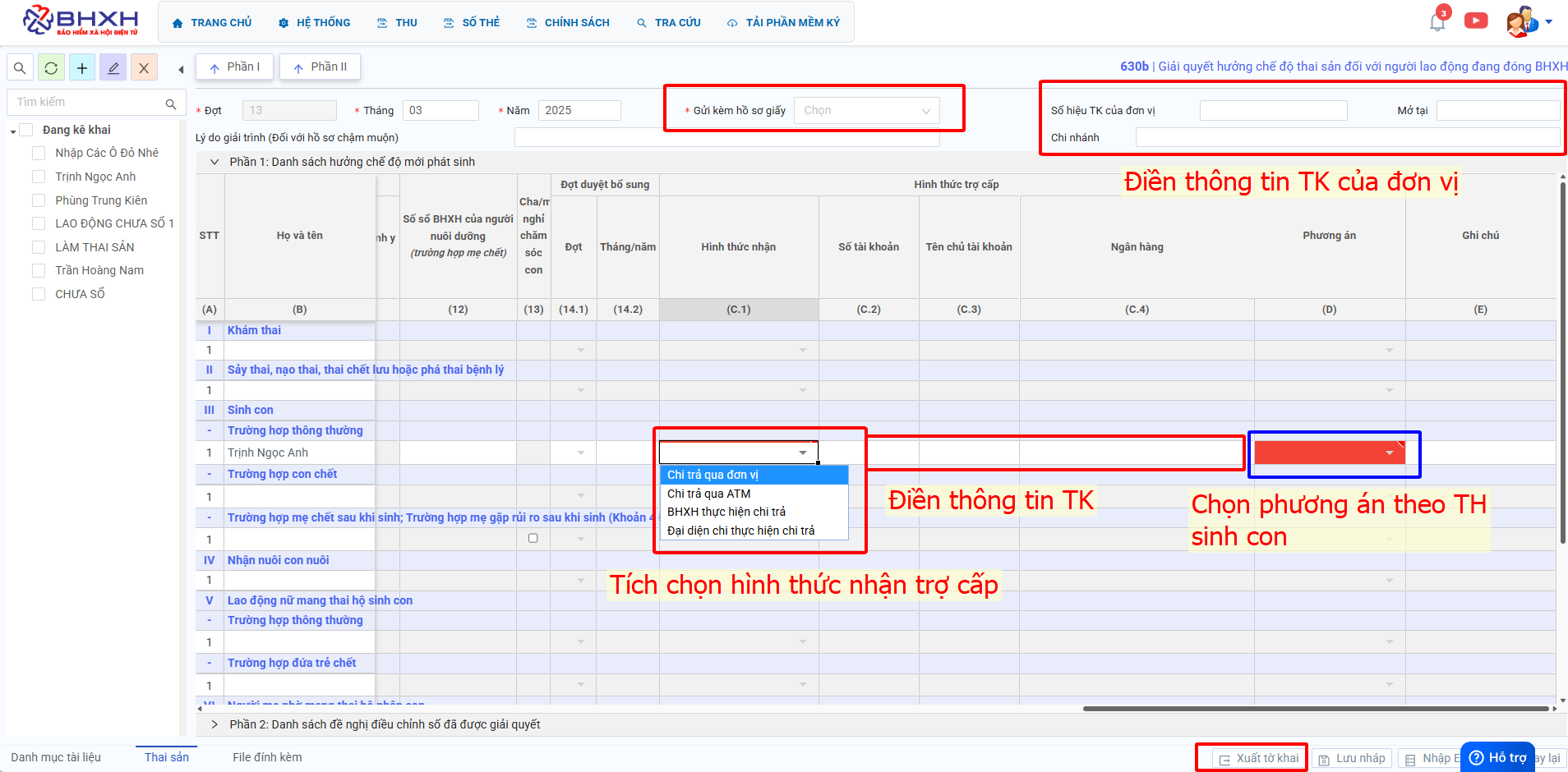Open TẢI PHẦN MỀM KÝ menu
The image size is (1568, 772).
coord(783,23)
